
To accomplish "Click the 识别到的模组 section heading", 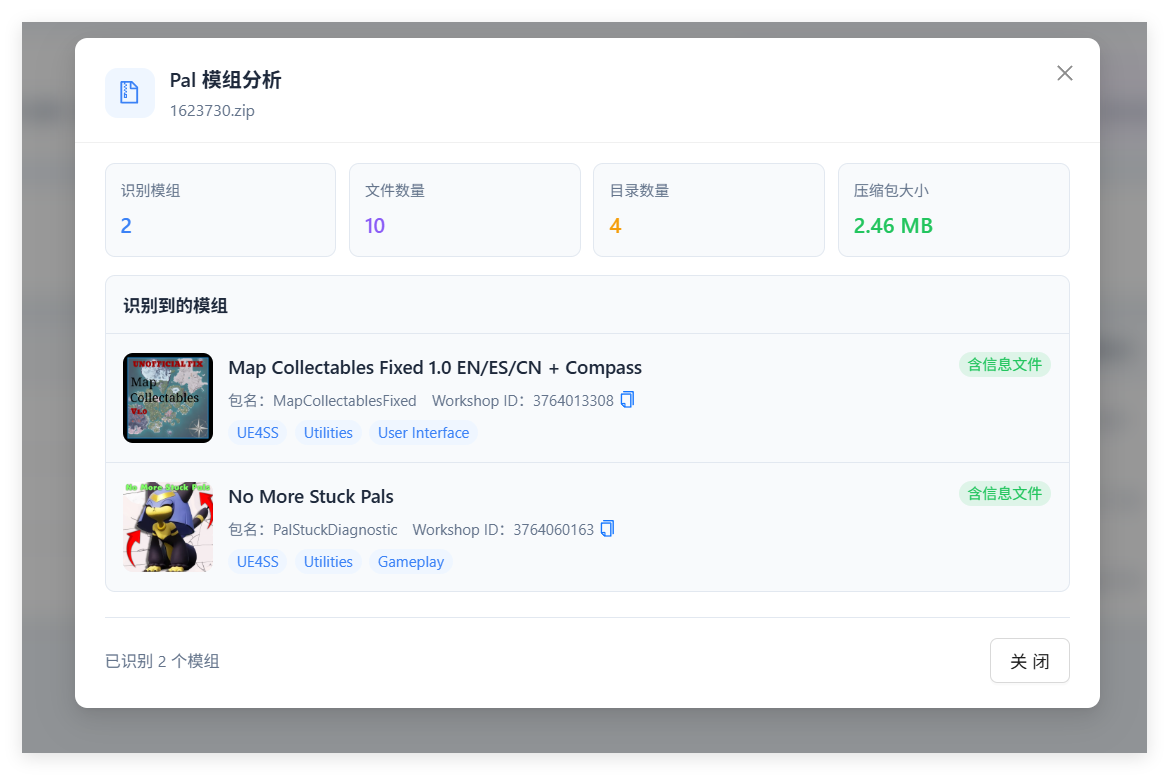I will click(x=176, y=306).
